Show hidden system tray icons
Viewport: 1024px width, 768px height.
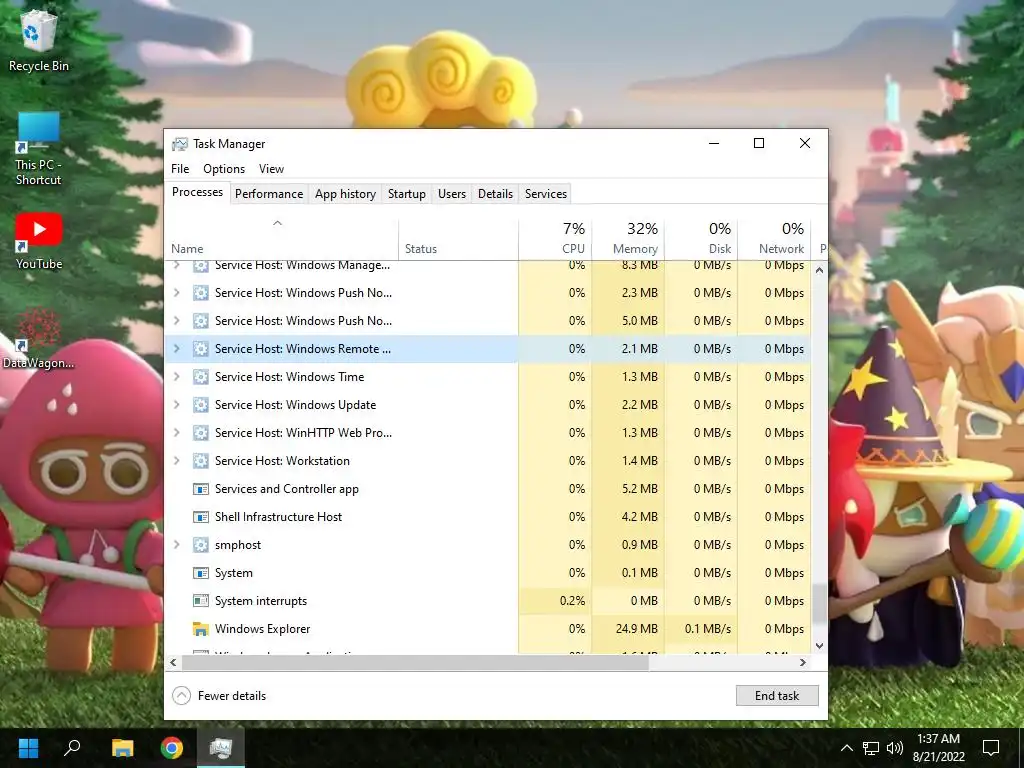tap(846, 748)
